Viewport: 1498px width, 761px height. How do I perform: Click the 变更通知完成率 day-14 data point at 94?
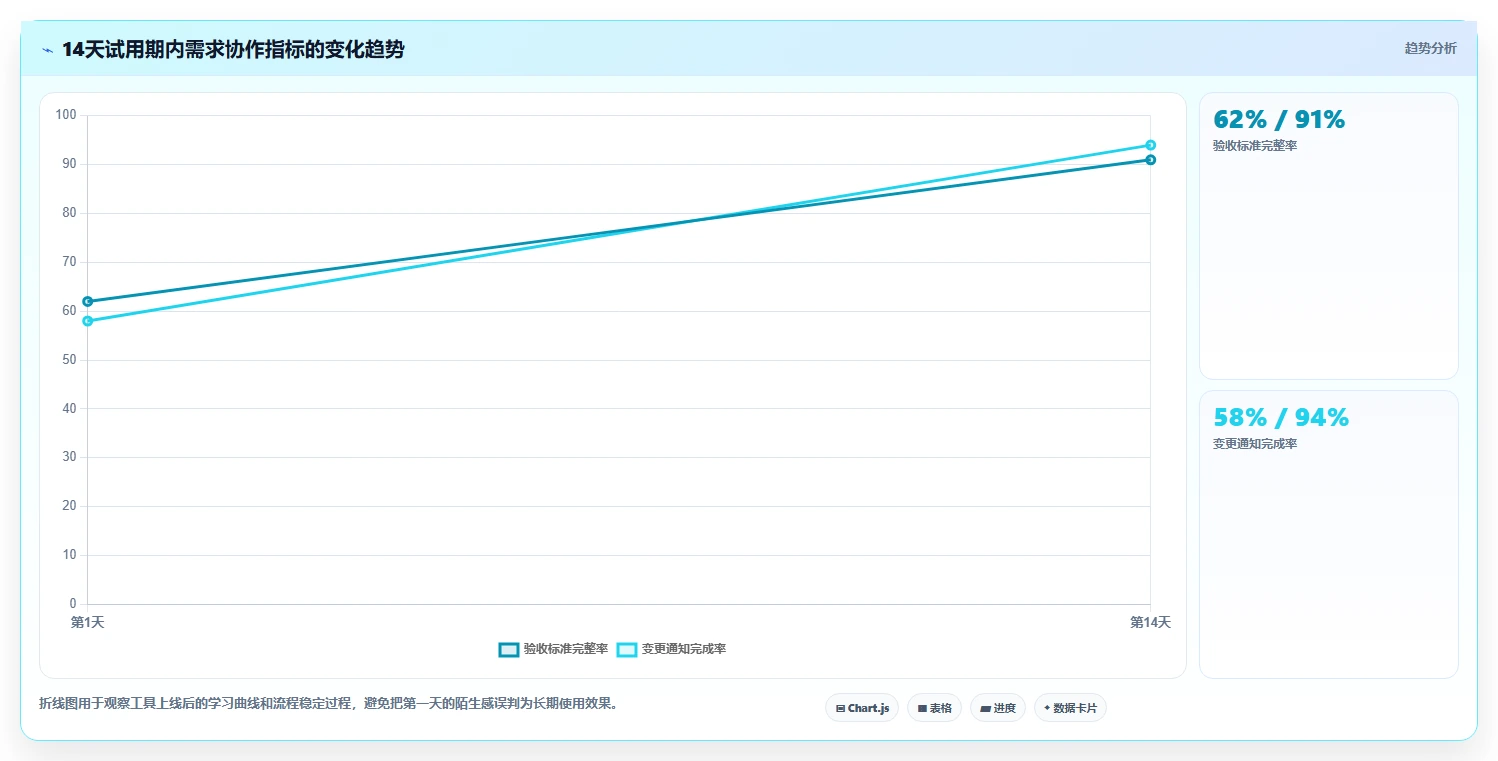click(1151, 145)
